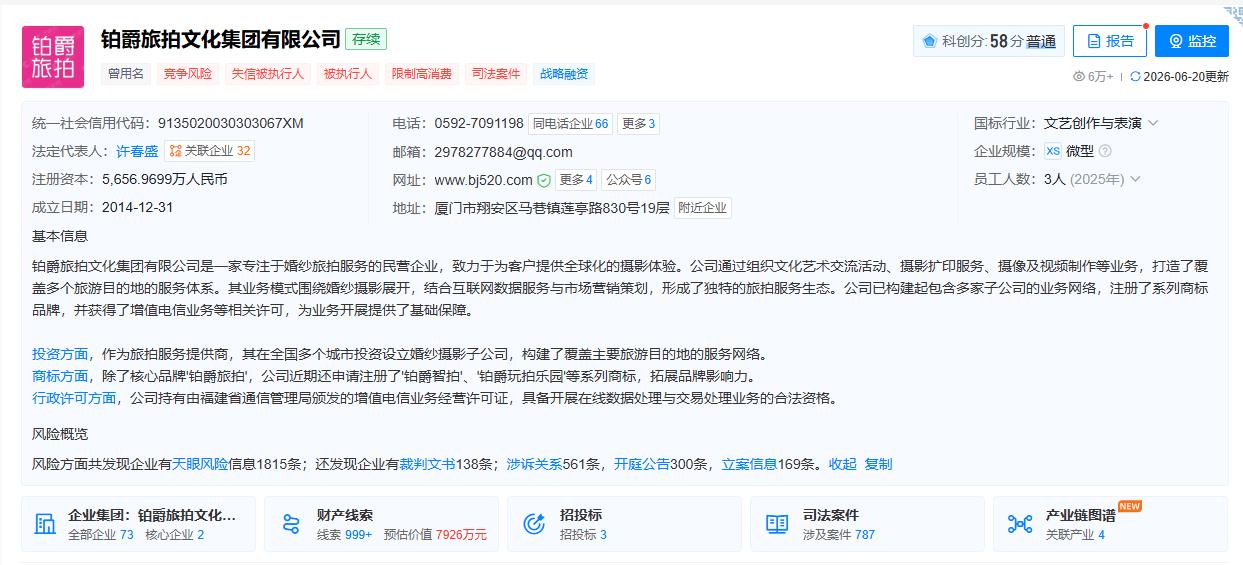1243x565 pixels.
Task: Click 同电话企业 66 badge
Action: pos(570,124)
